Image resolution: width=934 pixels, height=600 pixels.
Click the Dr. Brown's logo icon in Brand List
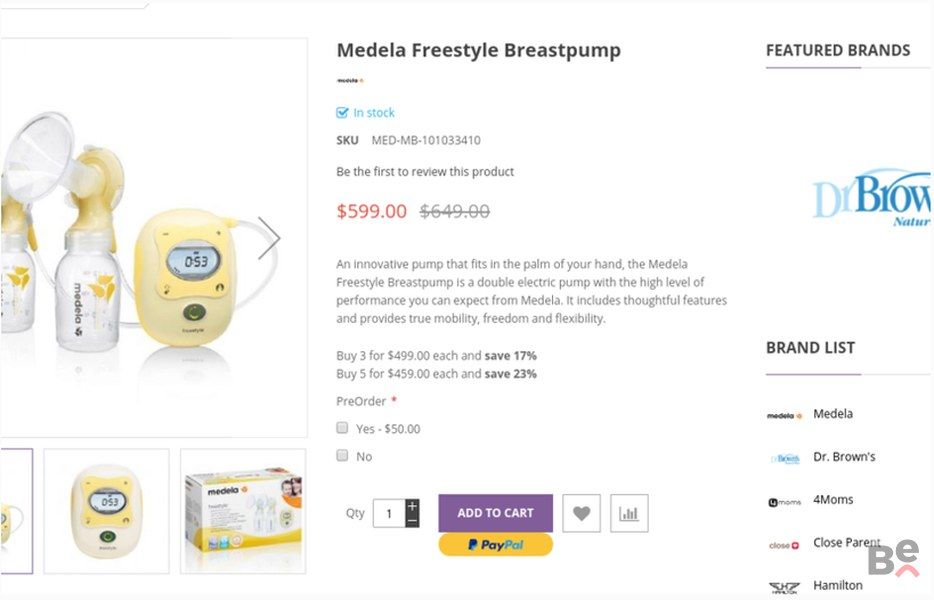point(785,458)
